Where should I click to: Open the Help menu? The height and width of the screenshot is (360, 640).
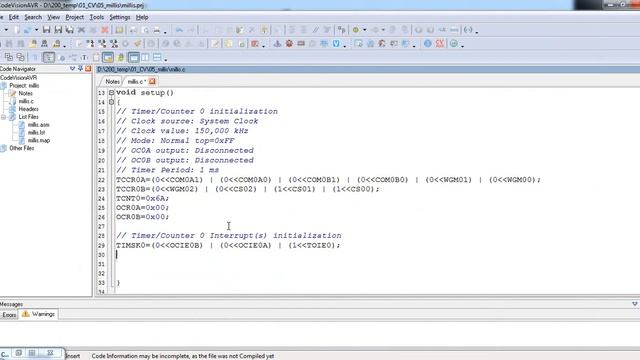tap(142, 17)
